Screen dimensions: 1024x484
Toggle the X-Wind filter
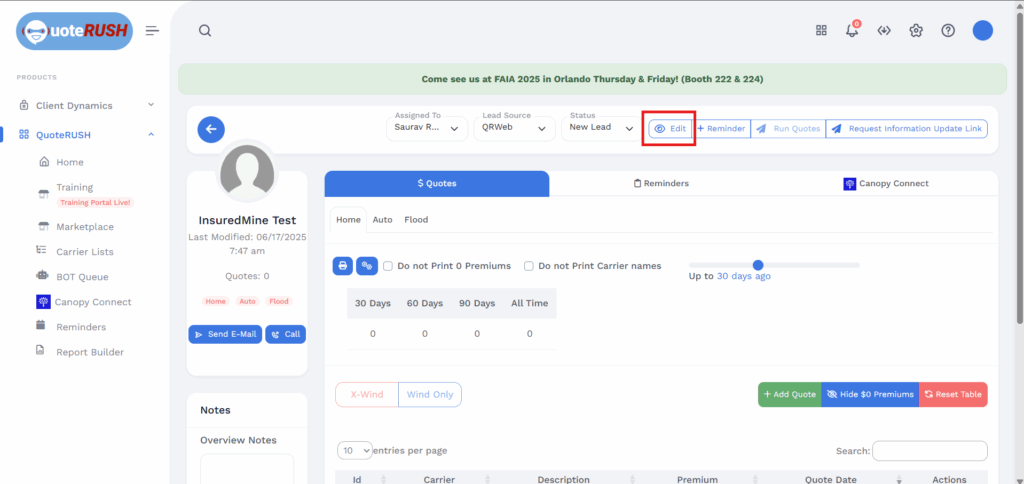[367, 395]
